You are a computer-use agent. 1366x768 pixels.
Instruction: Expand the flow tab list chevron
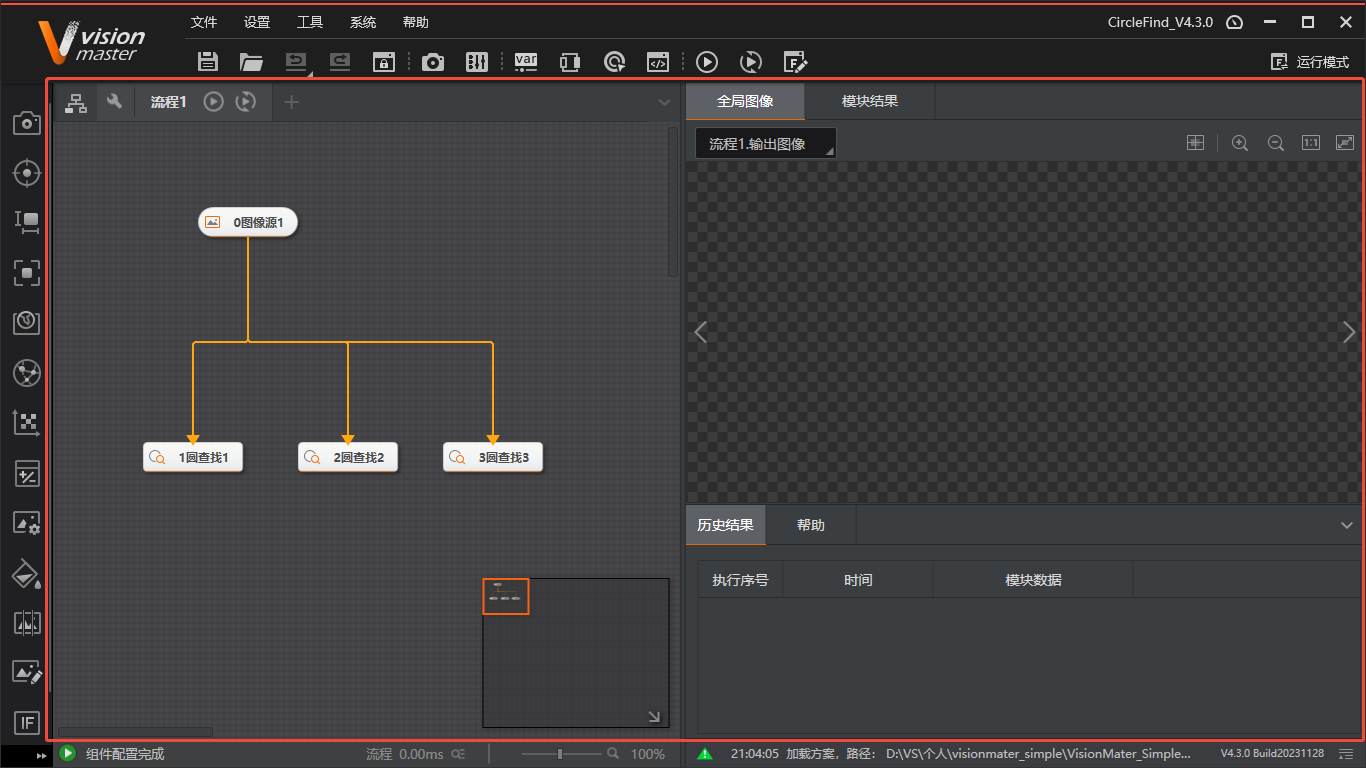pos(665,102)
